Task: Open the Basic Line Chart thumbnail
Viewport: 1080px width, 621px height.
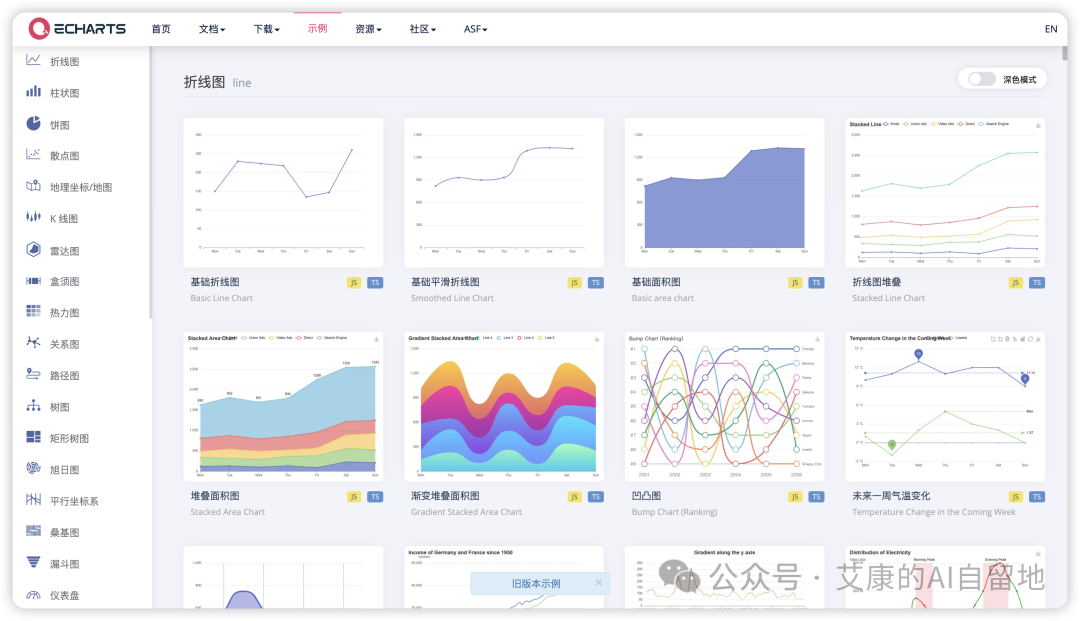Action: (x=283, y=193)
